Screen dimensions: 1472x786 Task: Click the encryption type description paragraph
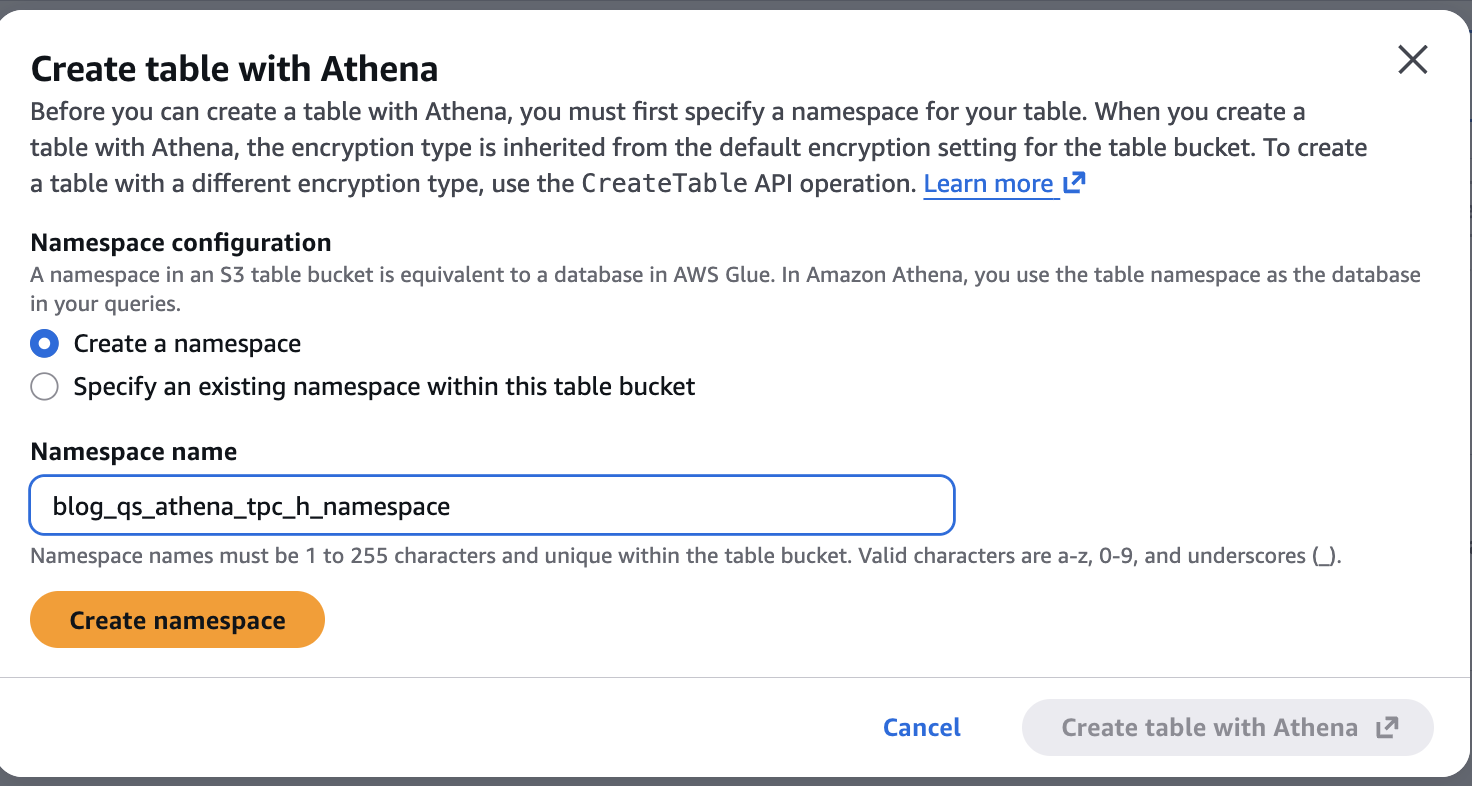pyautogui.click(x=667, y=147)
